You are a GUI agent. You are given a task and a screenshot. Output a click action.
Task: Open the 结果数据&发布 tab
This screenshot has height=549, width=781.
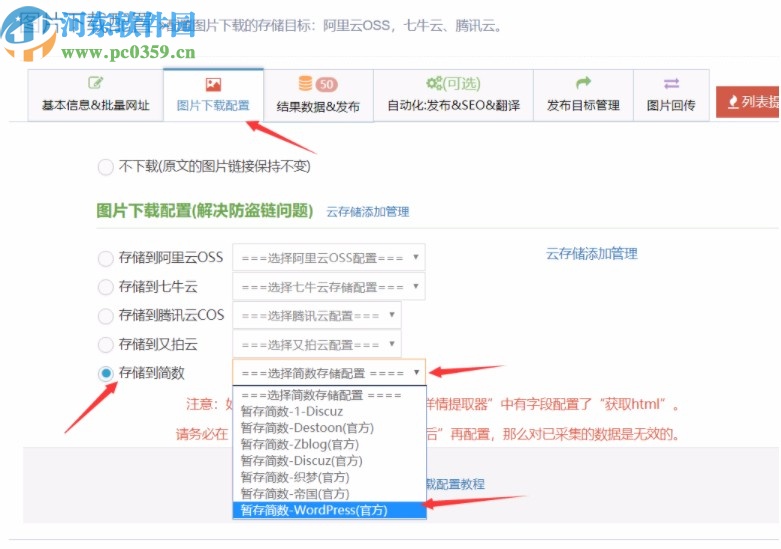click(x=318, y=95)
